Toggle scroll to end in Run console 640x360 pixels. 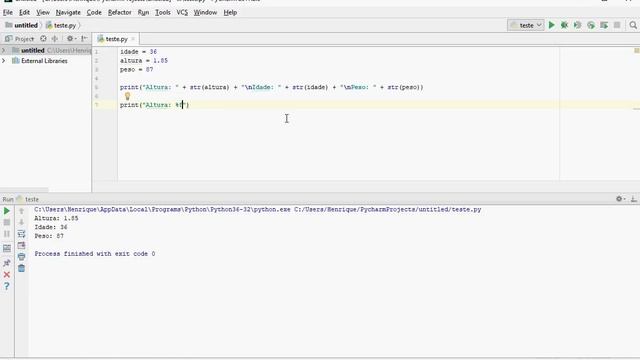[21, 245]
